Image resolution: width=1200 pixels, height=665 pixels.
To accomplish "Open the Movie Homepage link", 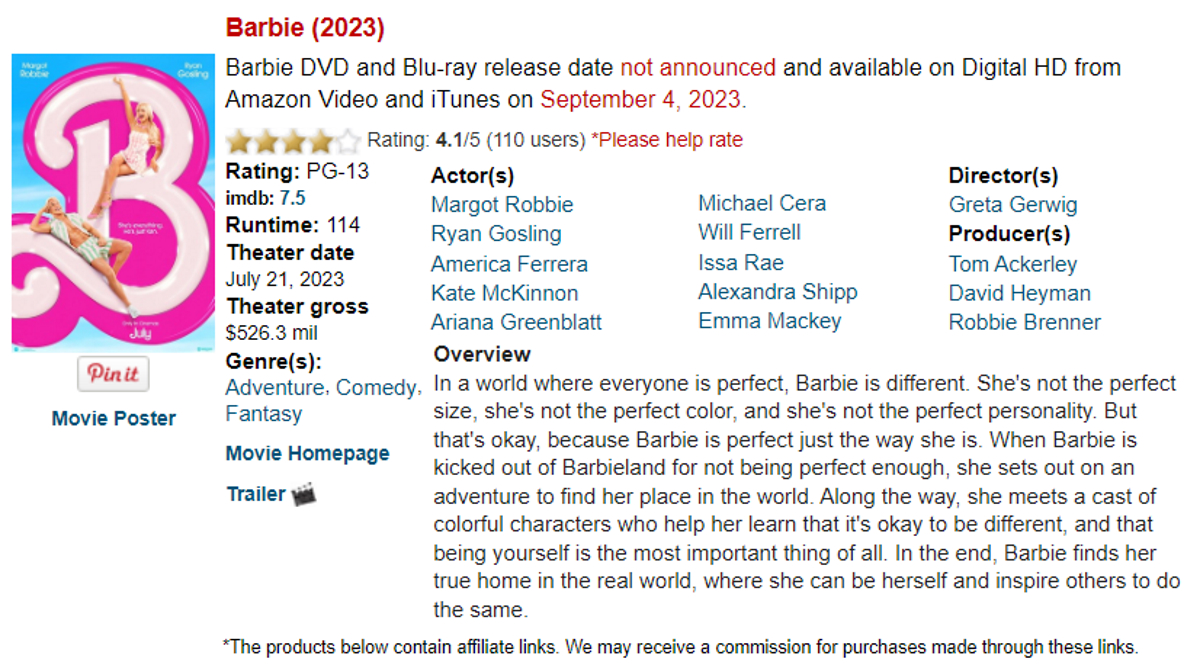I will pyautogui.click(x=307, y=453).
